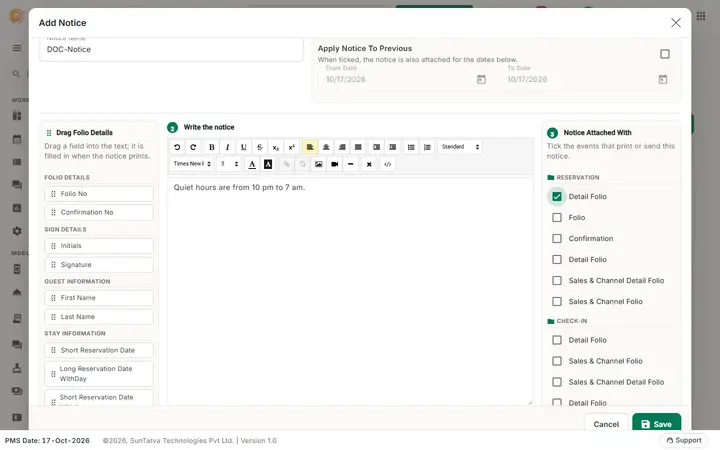Apply strikethrough formatting

point(259,147)
